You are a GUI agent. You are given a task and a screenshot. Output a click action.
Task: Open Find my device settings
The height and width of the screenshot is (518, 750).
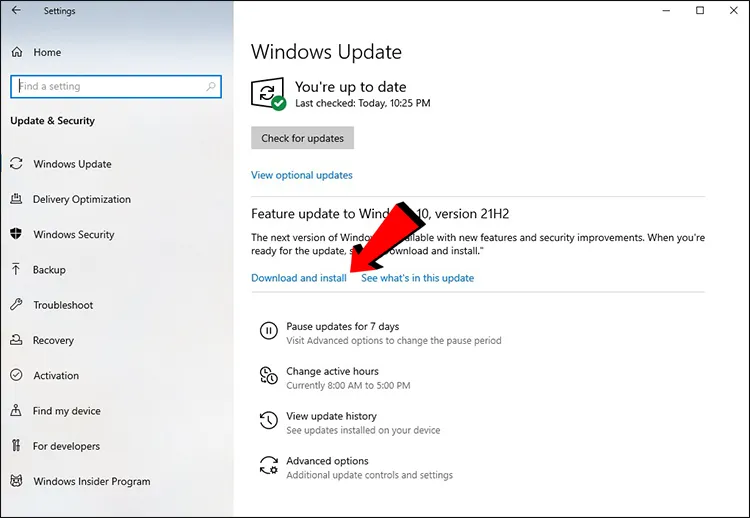(66, 411)
